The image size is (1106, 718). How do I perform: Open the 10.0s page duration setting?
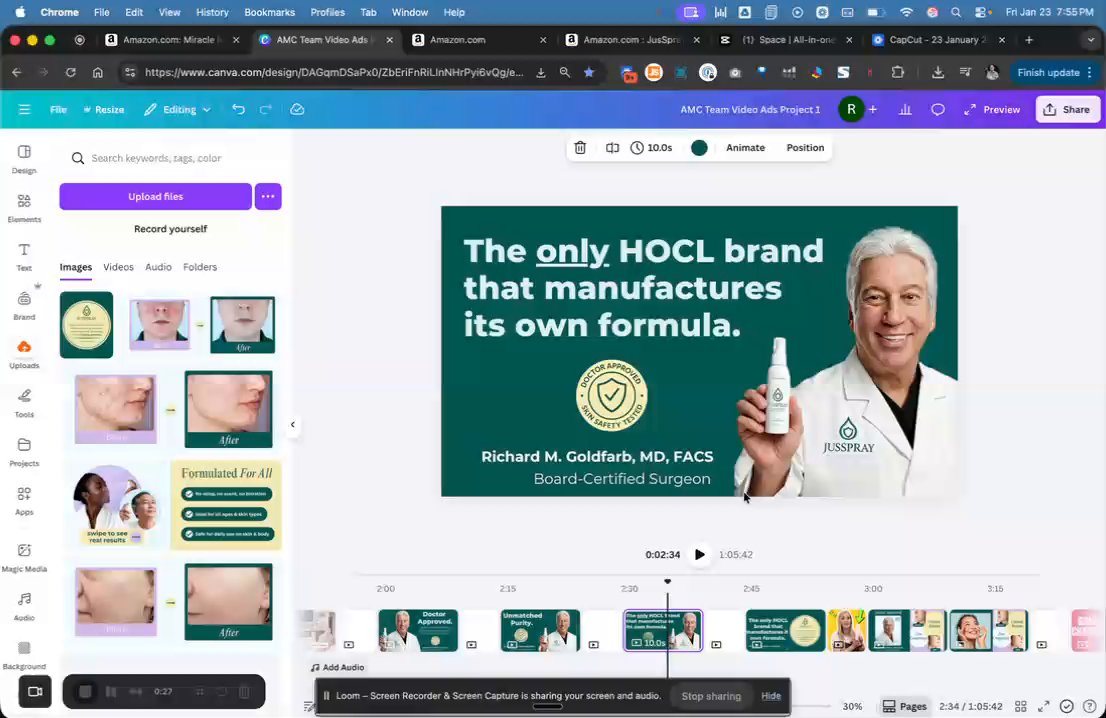[x=651, y=147]
